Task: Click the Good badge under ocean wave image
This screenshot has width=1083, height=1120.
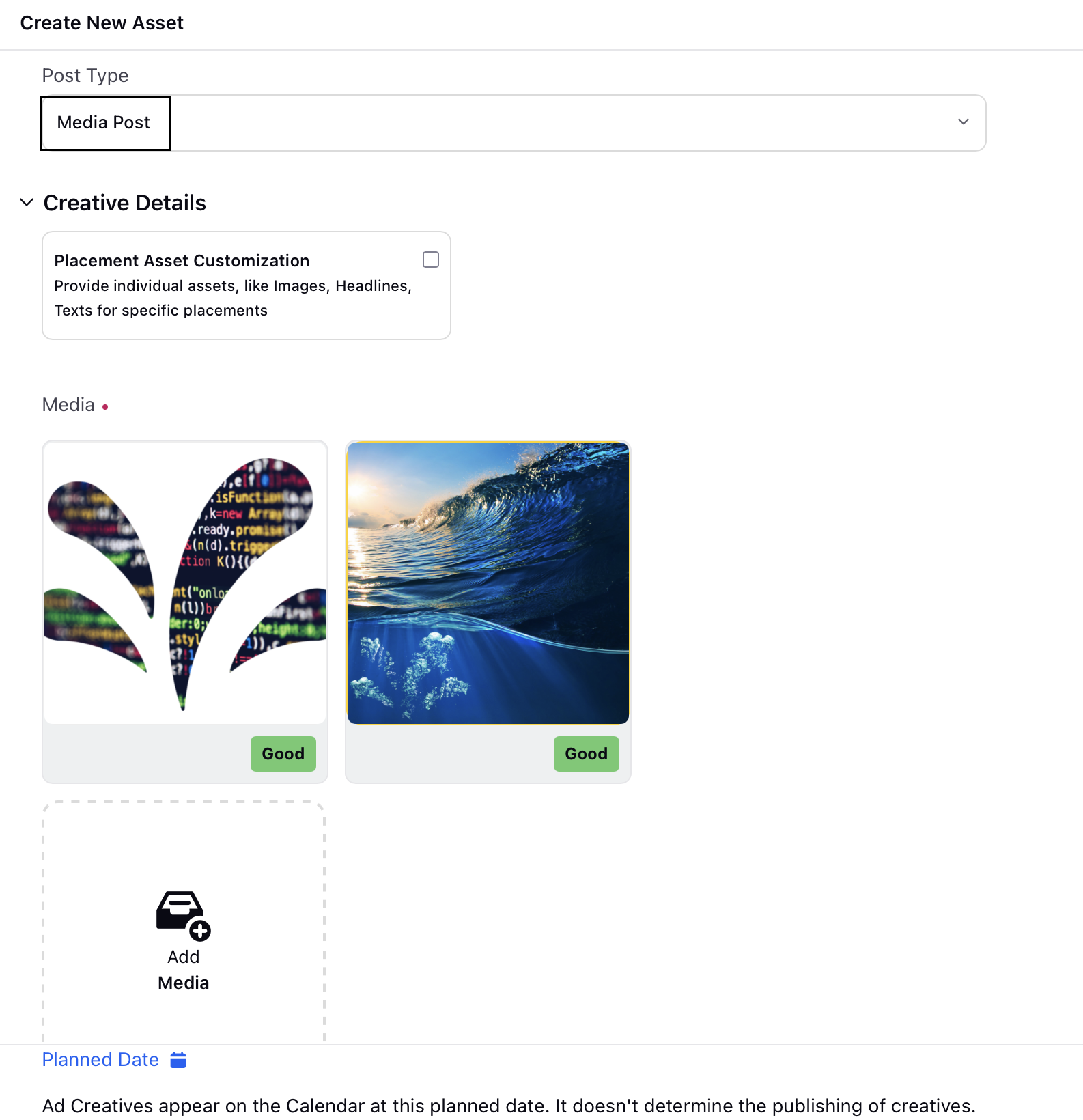Action: point(587,754)
